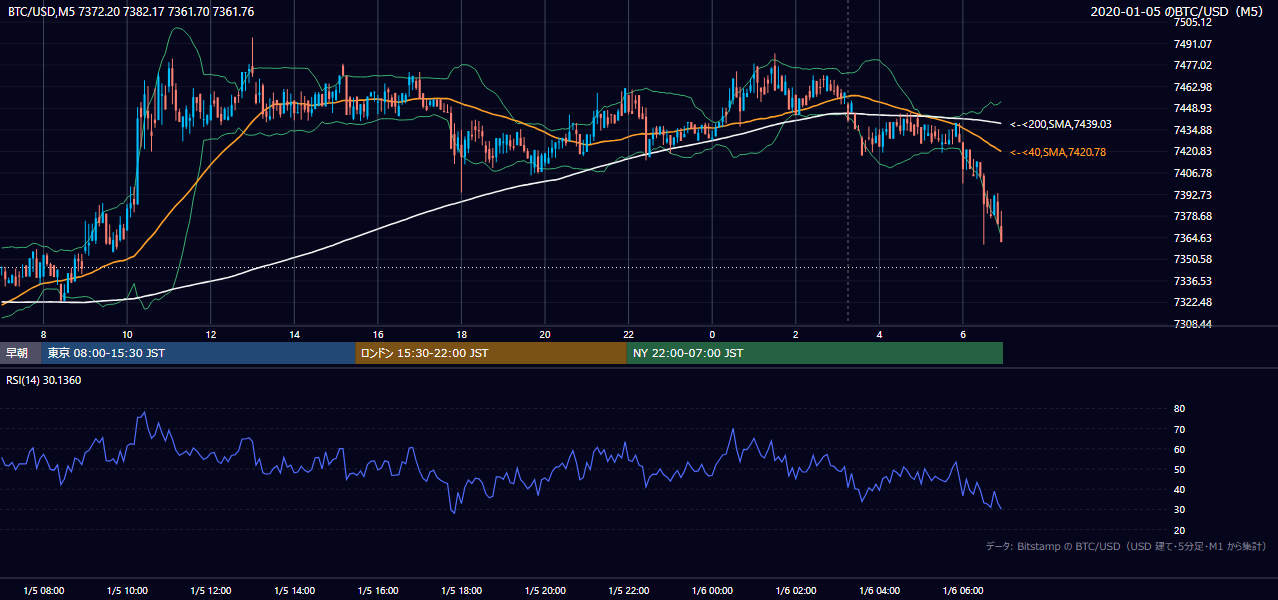Screen dimensions: 1278x600
Task: Click the bottom time label 1/5 10:00
Action: [127, 591]
